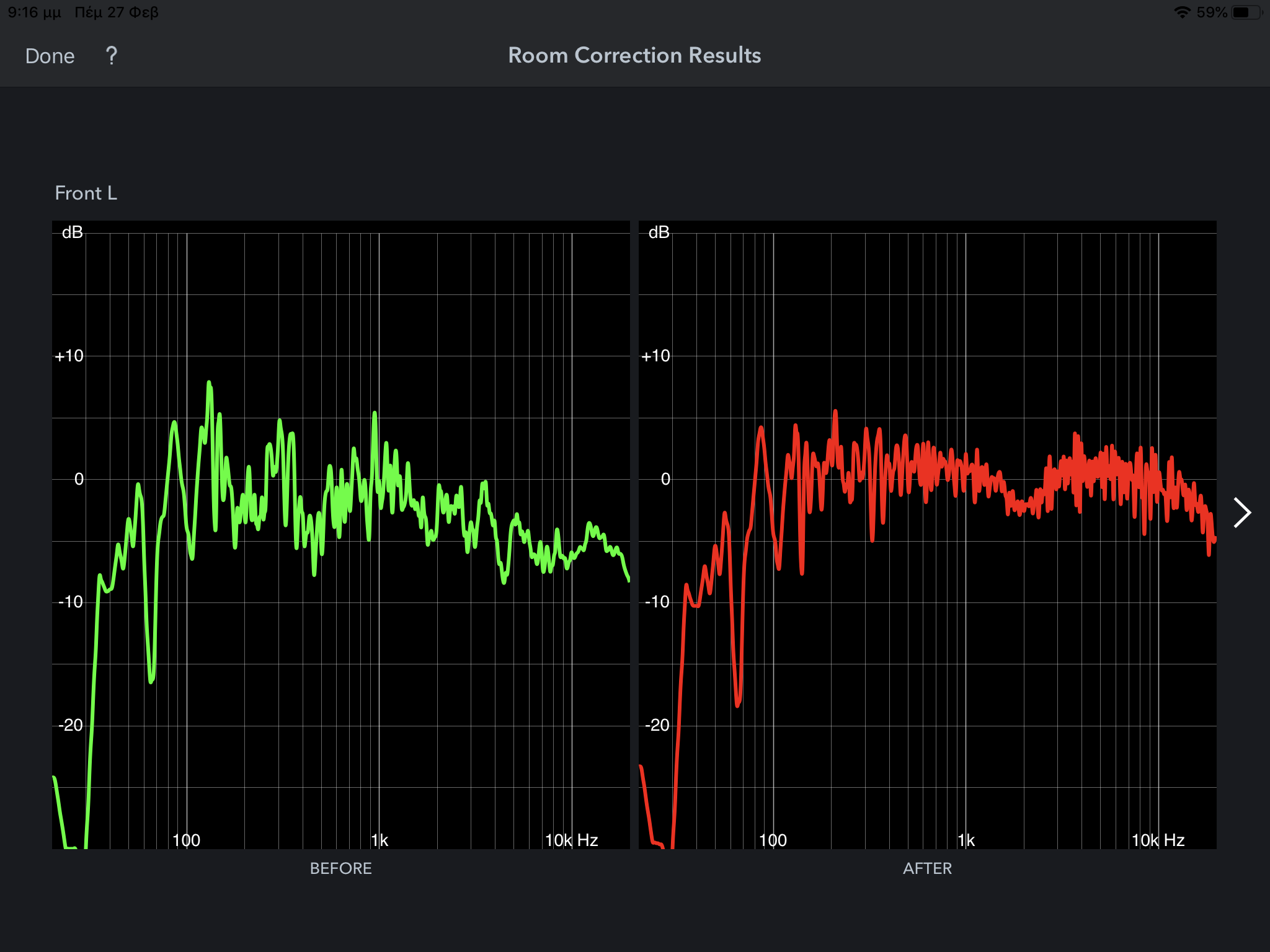
Task: Check the Wi-Fi status icon
Action: pyautogui.click(x=1182, y=12)
